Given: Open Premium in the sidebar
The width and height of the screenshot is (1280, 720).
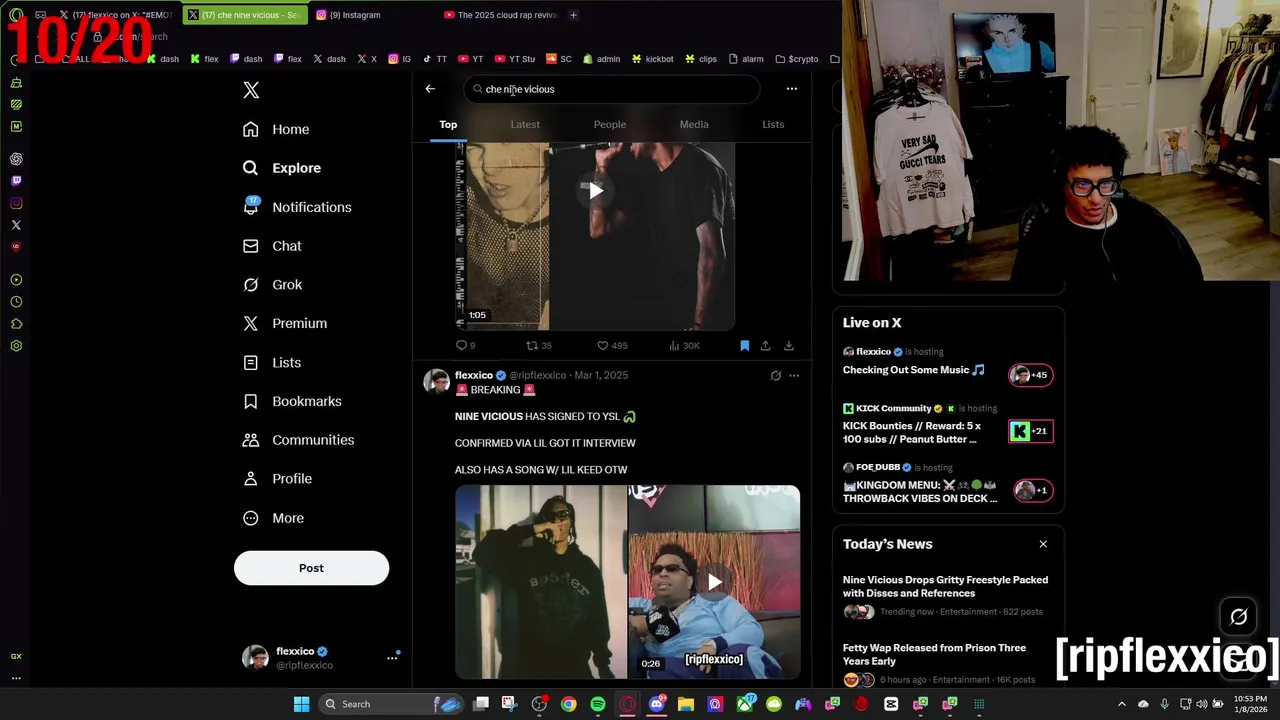Looking at the screenshot, I should coord(286,323).
